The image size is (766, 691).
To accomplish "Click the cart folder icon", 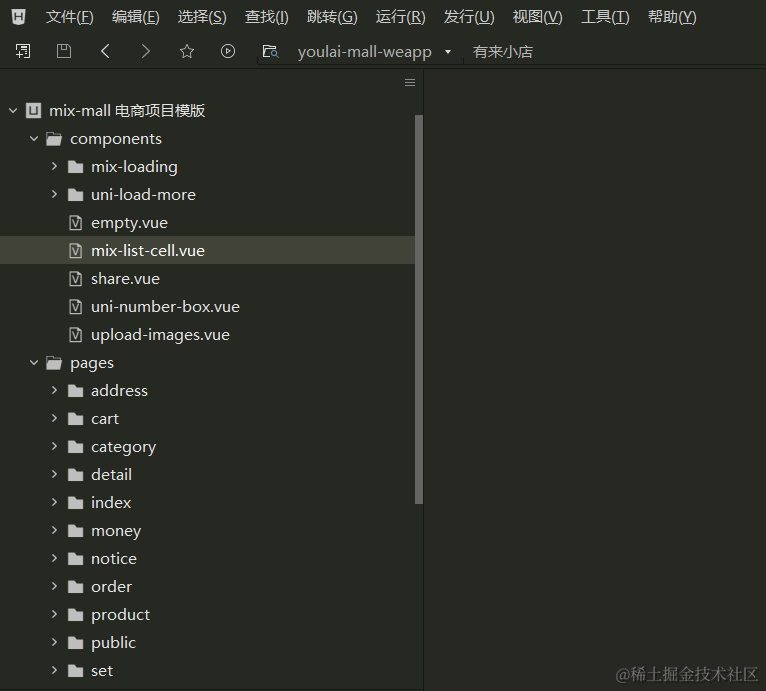I will tap(75, 419).
